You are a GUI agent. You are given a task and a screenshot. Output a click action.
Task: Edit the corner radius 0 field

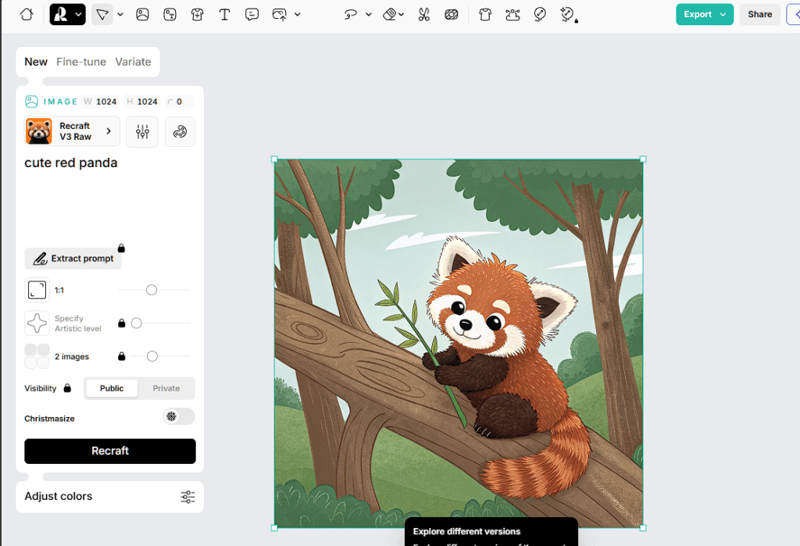coord(180,102)
